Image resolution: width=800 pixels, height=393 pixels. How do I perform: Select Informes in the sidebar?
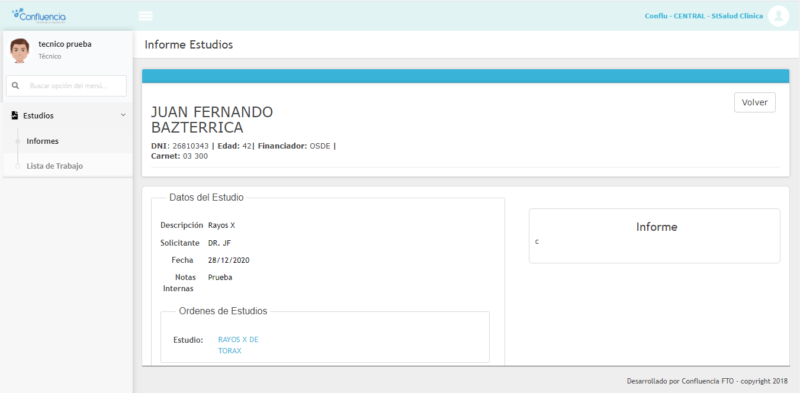[42, 141]
